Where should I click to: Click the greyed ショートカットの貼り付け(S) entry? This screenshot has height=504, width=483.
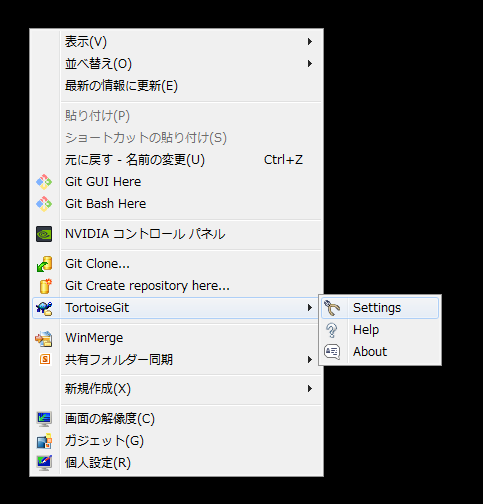pyautogui.click(x=177, y=138)
